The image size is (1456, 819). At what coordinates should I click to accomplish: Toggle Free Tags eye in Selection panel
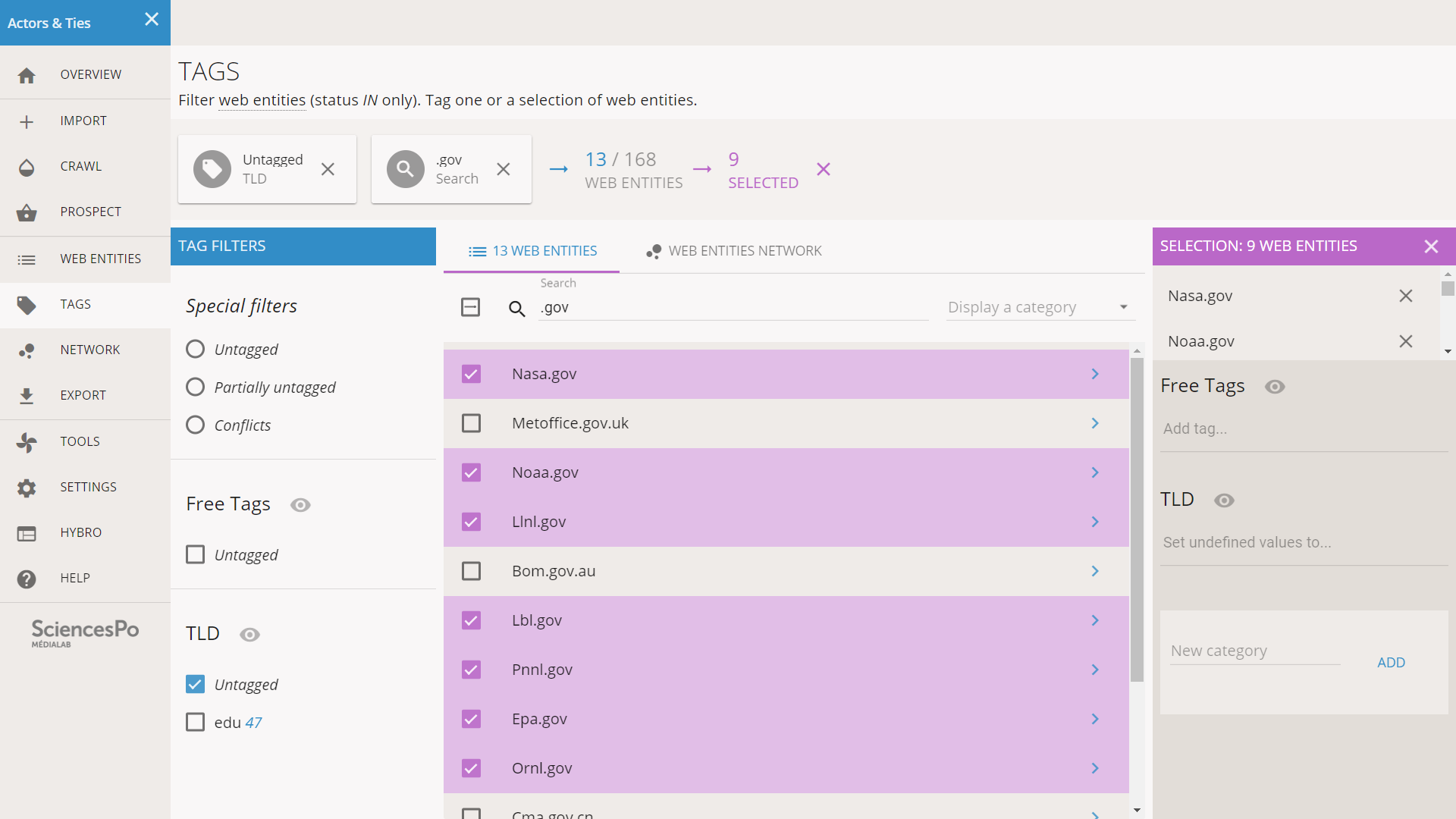pos(1275,387)
